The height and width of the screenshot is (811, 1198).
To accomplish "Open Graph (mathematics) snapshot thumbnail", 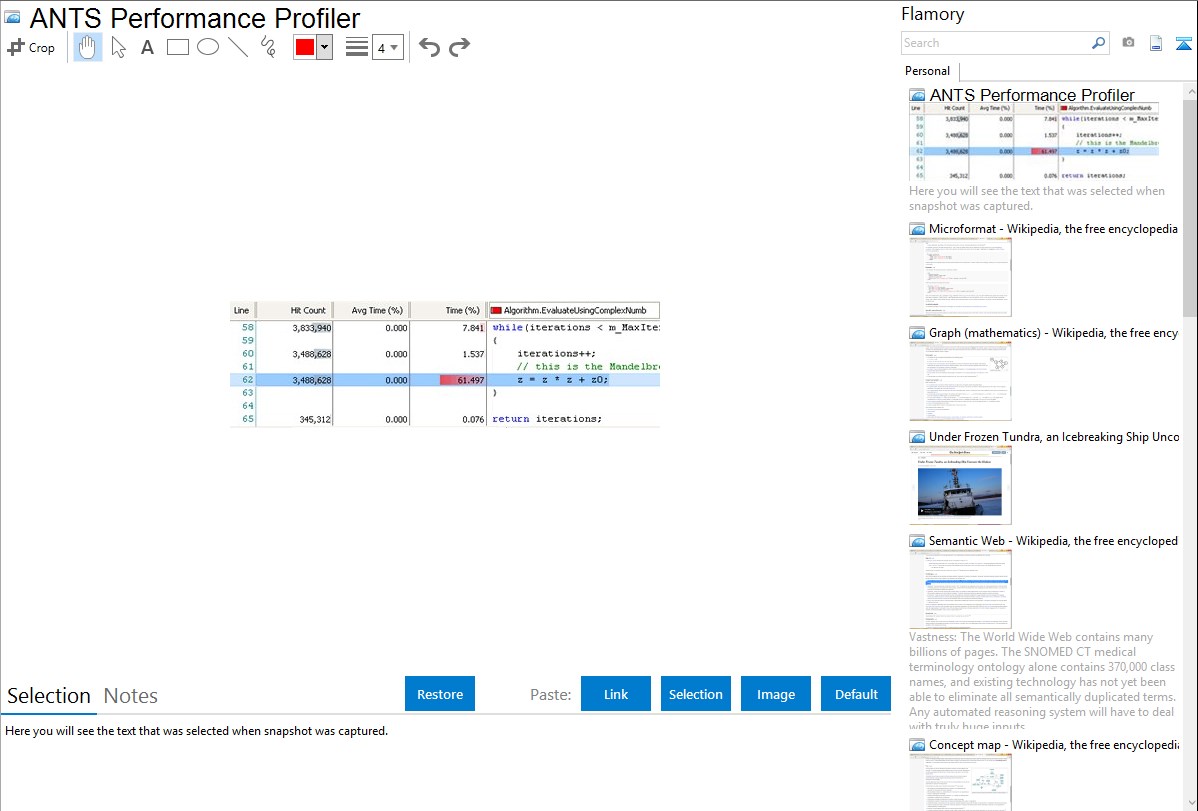I will click(960, 381).
